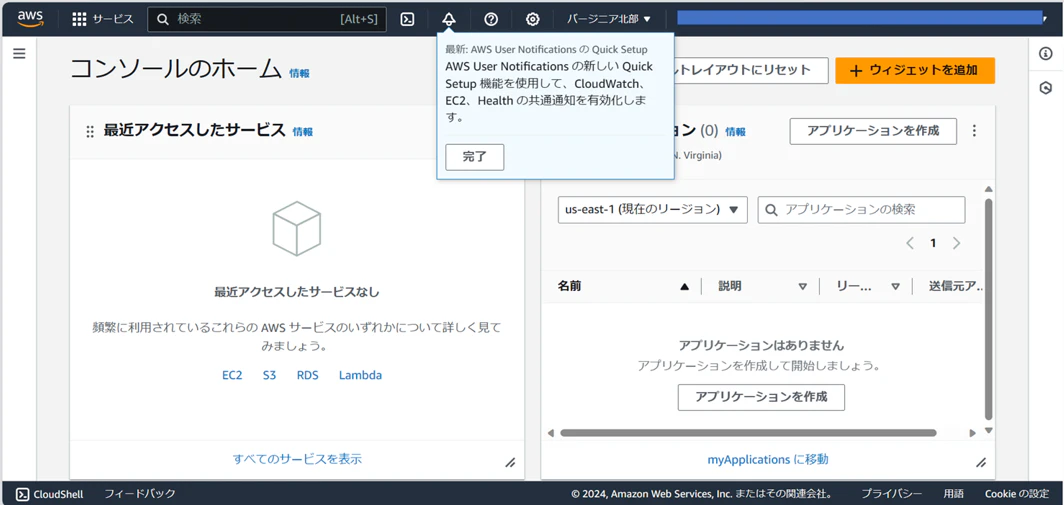Open the S3 service link
This screenshot has height=505, width=1064.
click(269, 375)
